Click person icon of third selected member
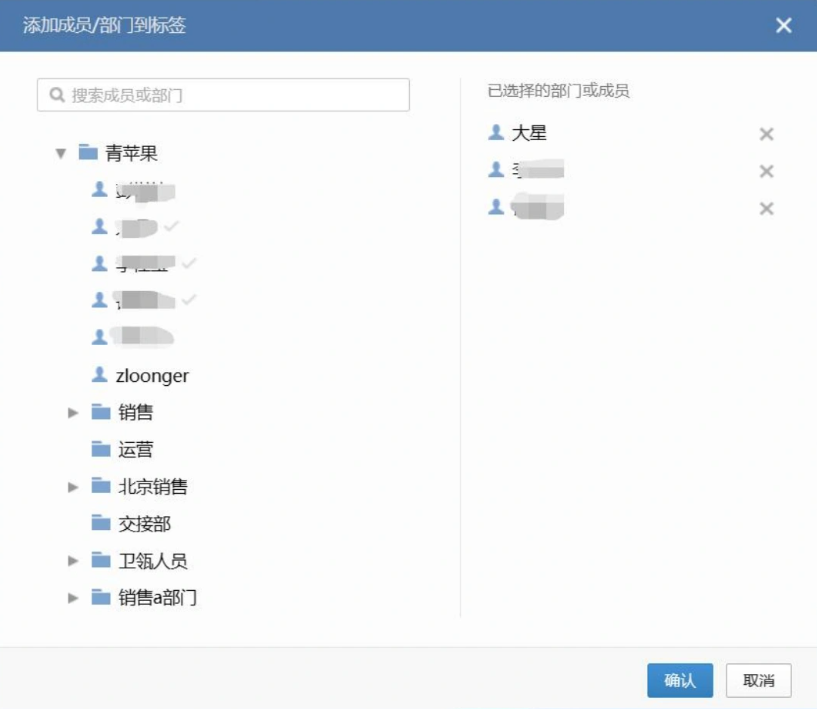The image size is (817, 709). click(x=496, y=207)
